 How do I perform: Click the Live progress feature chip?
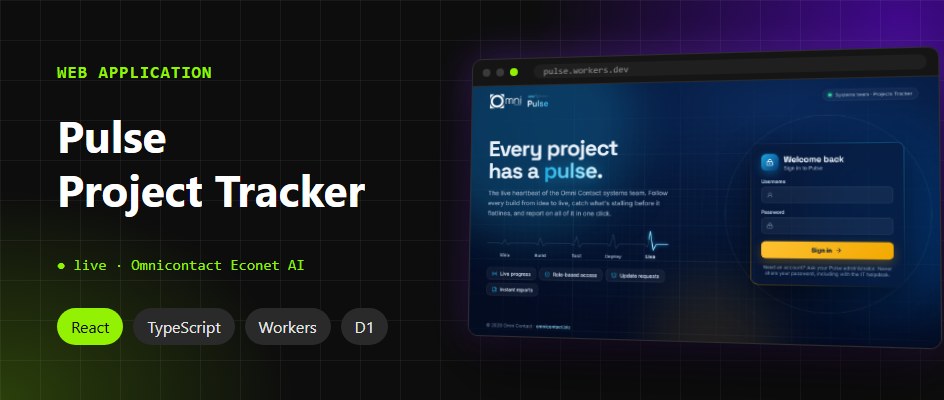(x=511, y=274)
